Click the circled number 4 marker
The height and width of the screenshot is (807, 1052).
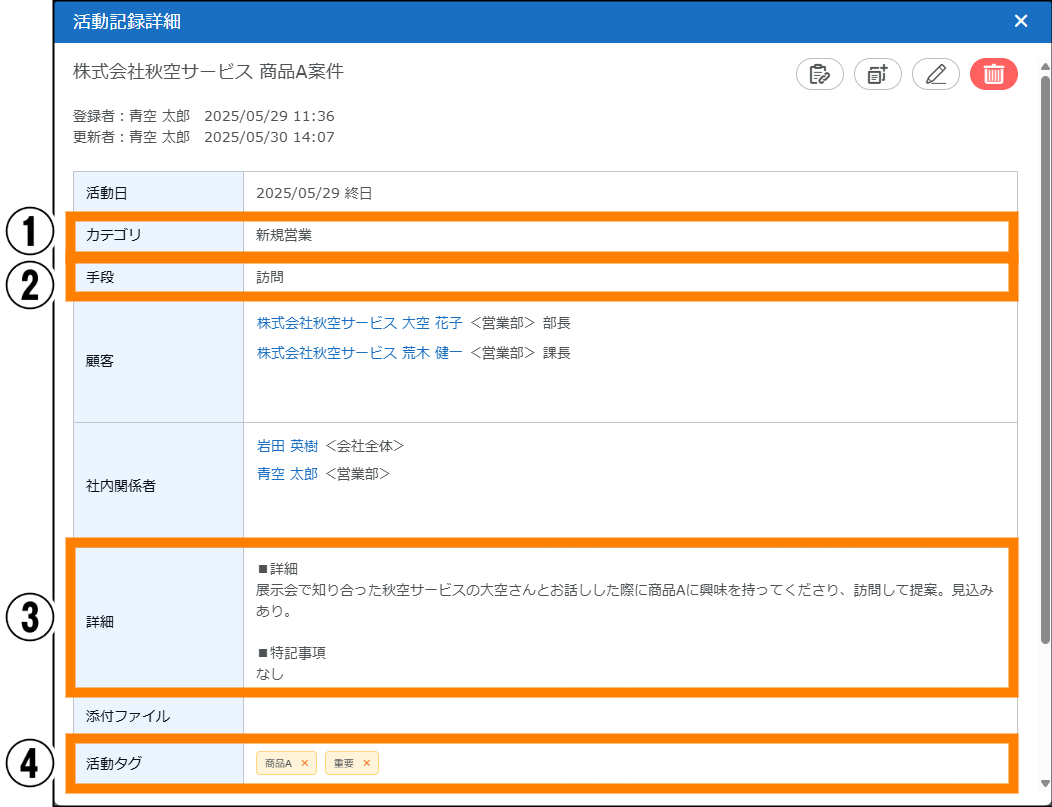click(30, 764)
